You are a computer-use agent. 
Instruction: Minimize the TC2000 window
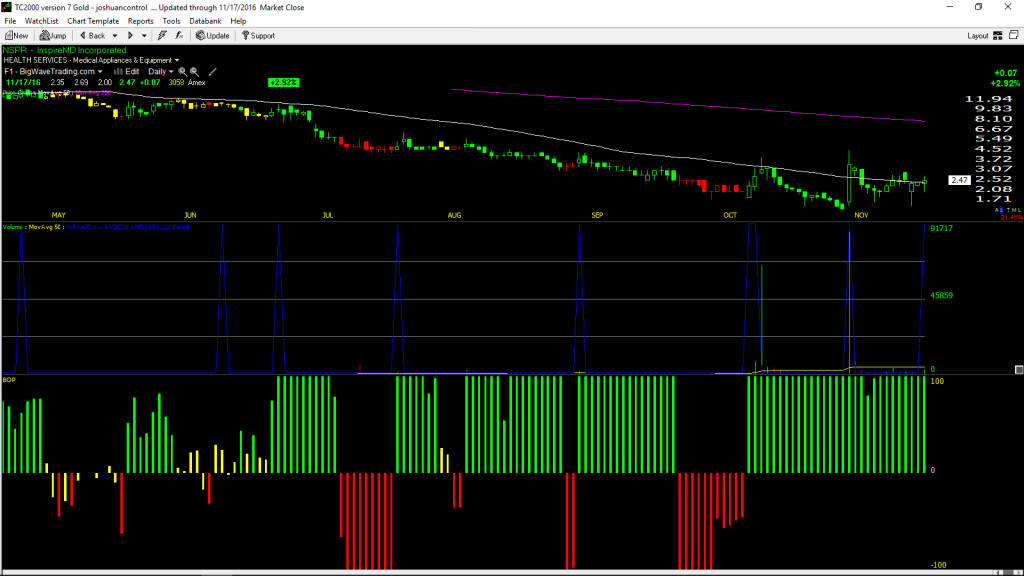tap(950, 7)
